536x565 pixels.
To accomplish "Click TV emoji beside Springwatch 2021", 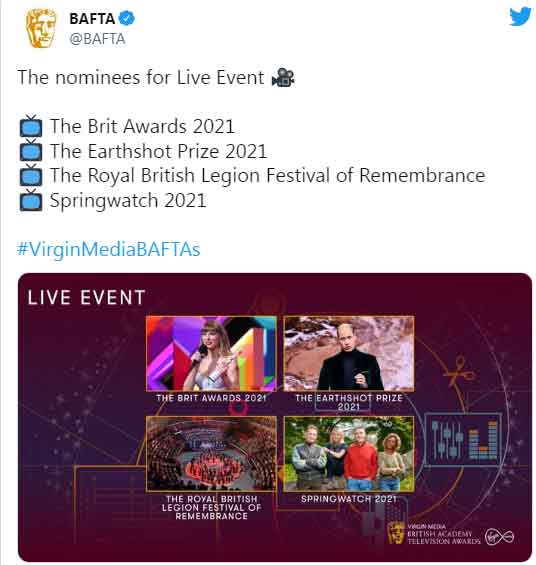I will pyautogui.click(x=31, y=200).
